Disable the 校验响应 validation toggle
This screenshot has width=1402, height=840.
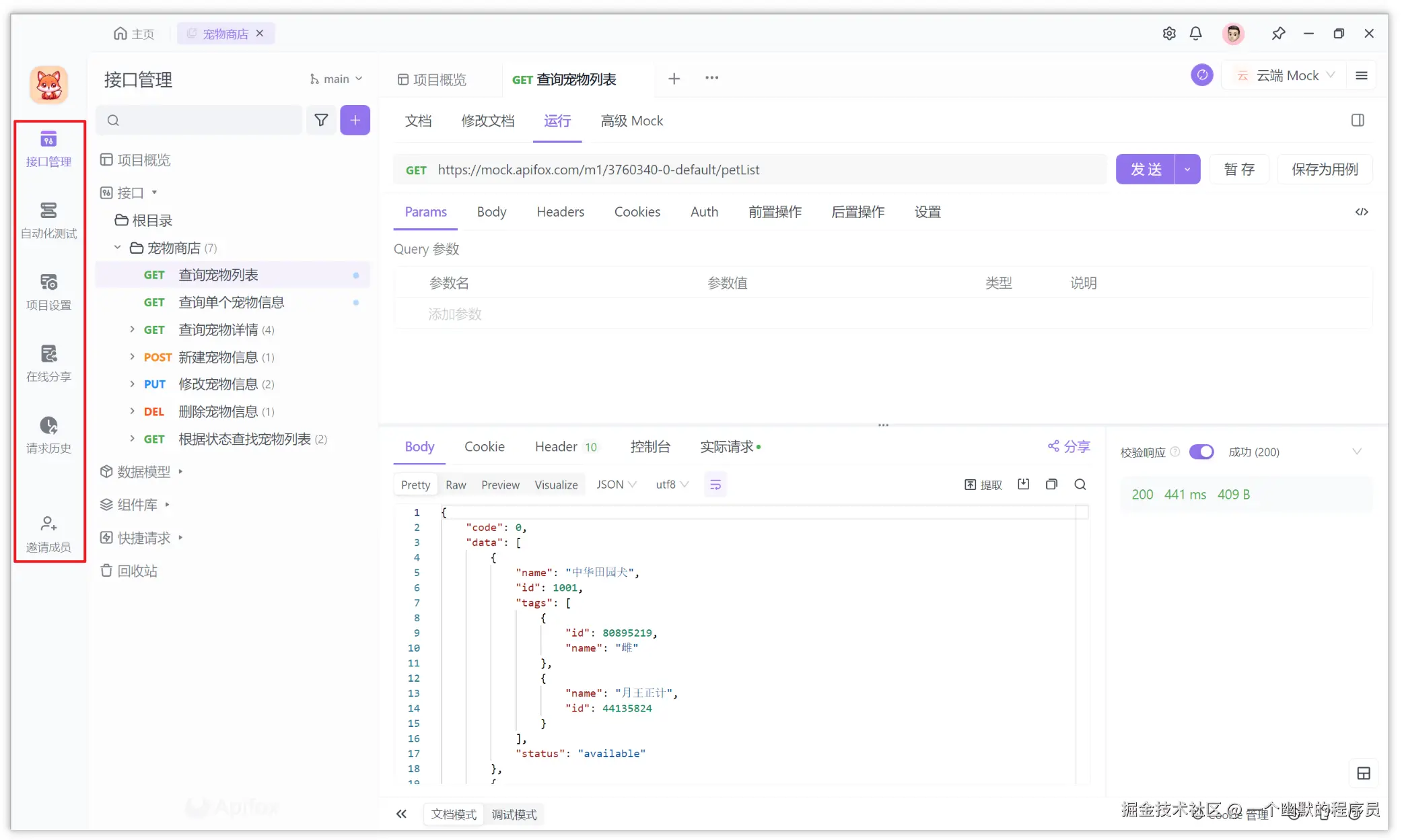1202,452
